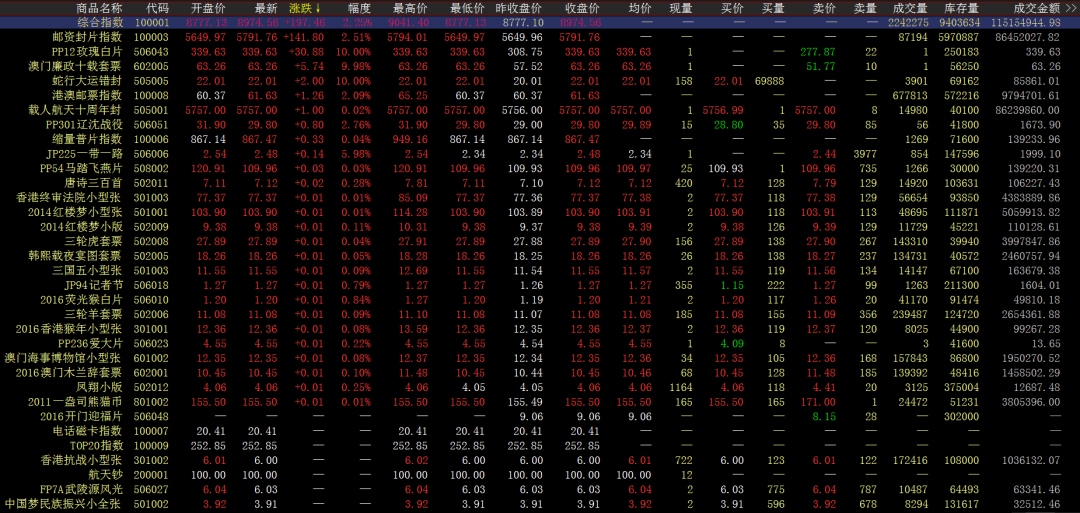Select the 蛇行大运错封 row
Screen dimensions: 1080x513
540,81
